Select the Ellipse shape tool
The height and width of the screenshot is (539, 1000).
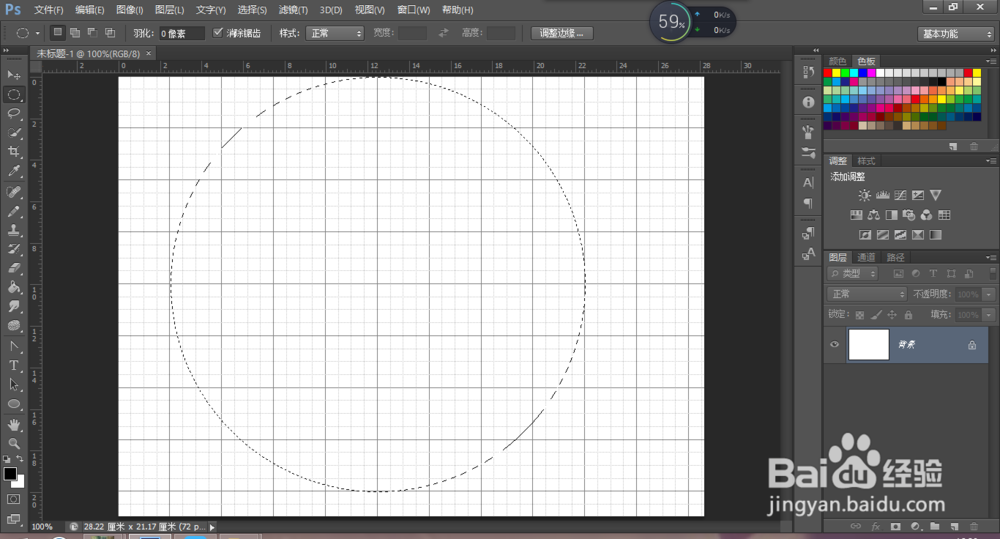[x=13, y=404]
